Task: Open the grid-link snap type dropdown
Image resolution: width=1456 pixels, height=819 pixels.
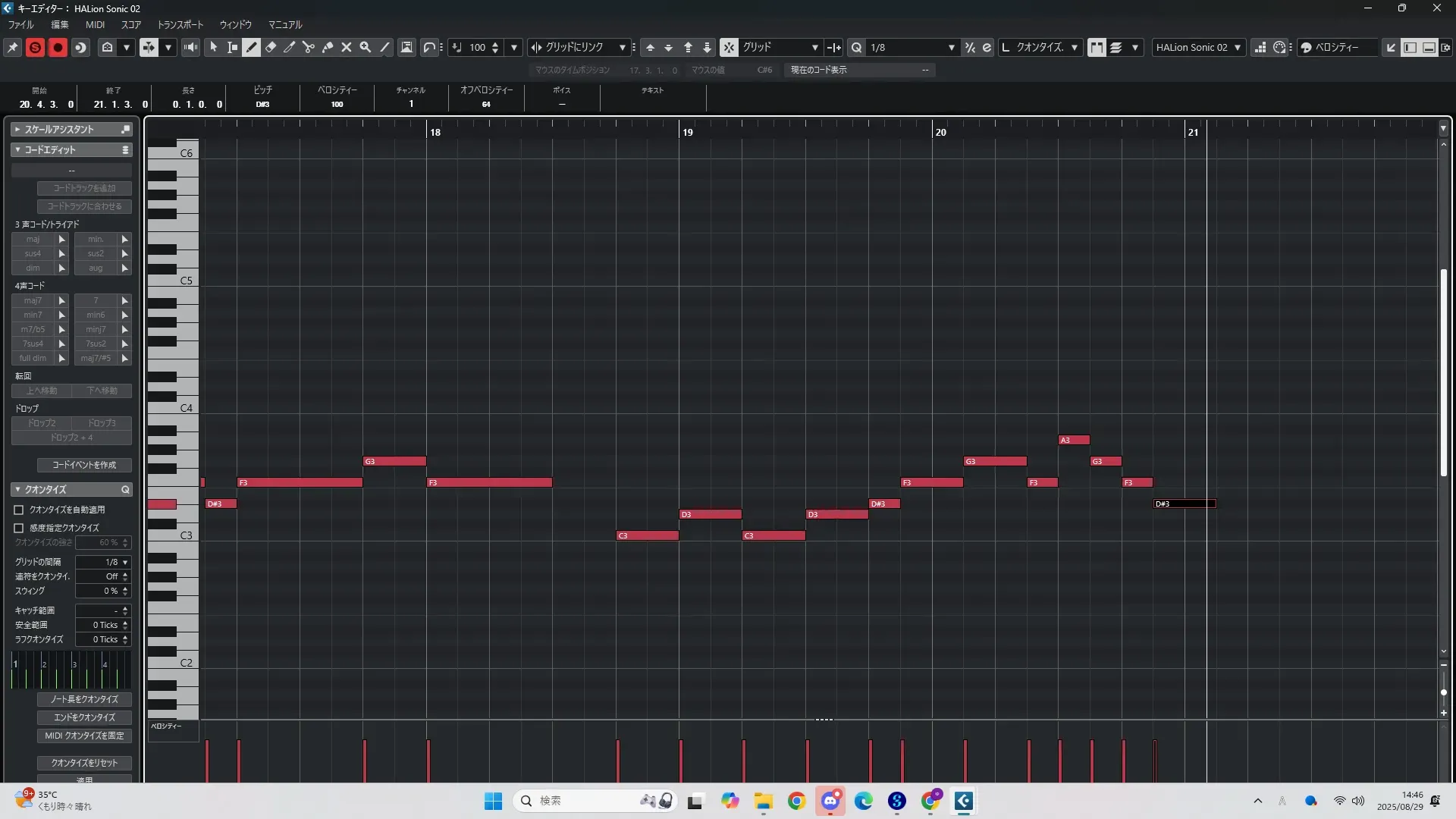Action: pos(622,47)
